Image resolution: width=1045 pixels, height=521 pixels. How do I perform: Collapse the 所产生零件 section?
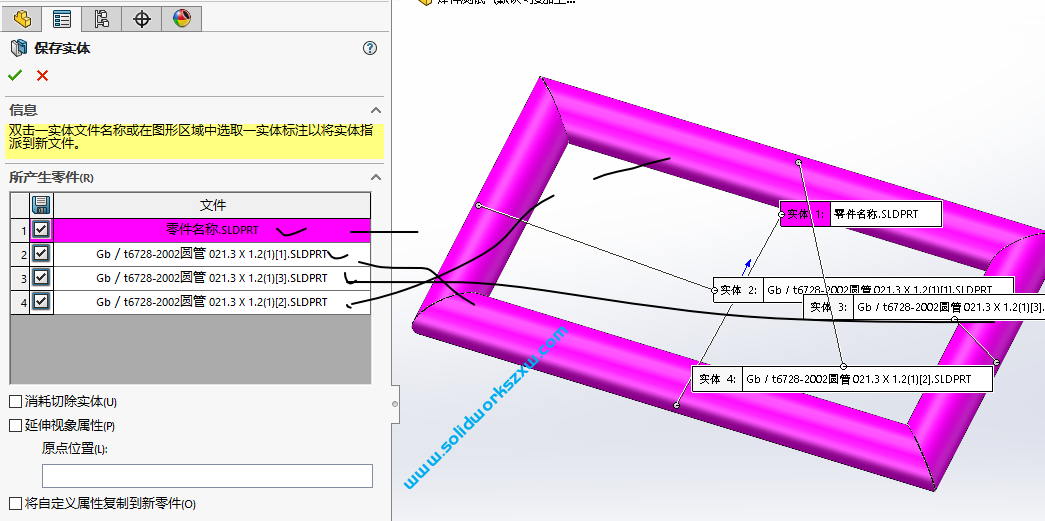coord(376,177)
